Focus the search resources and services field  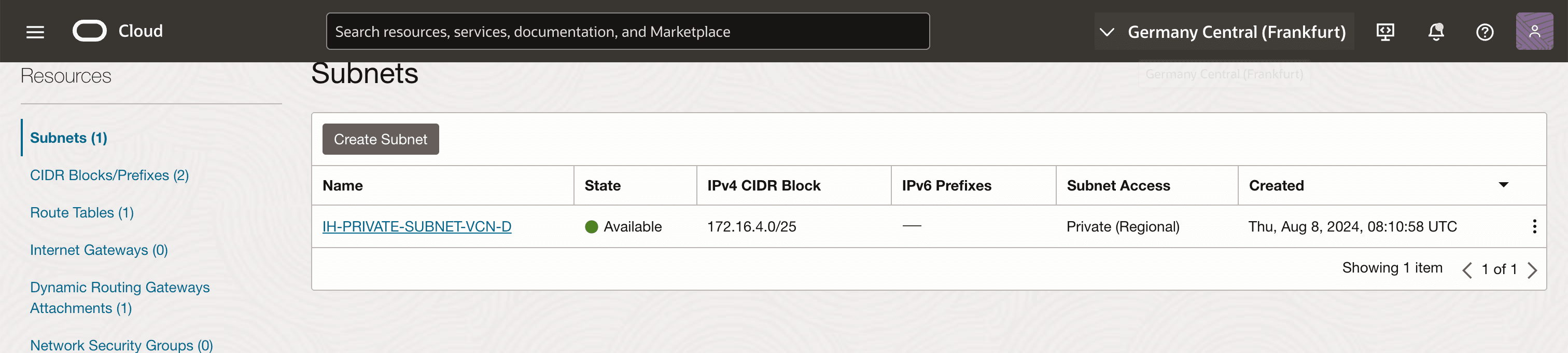click(627, 32)
